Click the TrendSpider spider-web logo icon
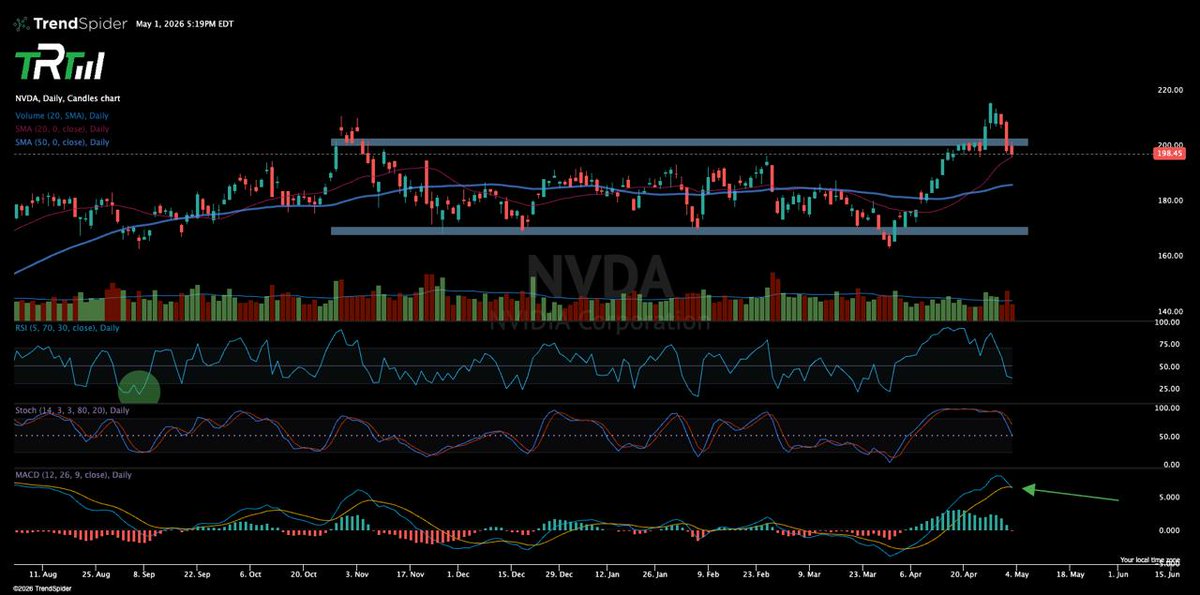This screenshot has height=595, width=1200. click(x=20, y=23)
